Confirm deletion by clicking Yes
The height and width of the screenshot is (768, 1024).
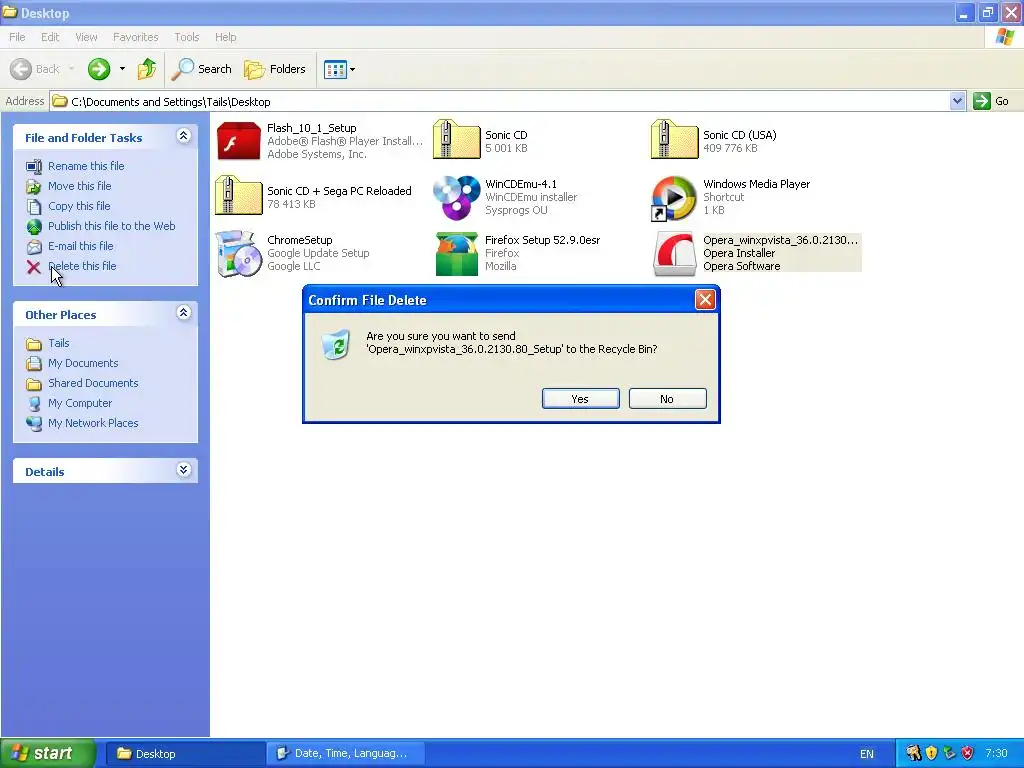point(581,399)
